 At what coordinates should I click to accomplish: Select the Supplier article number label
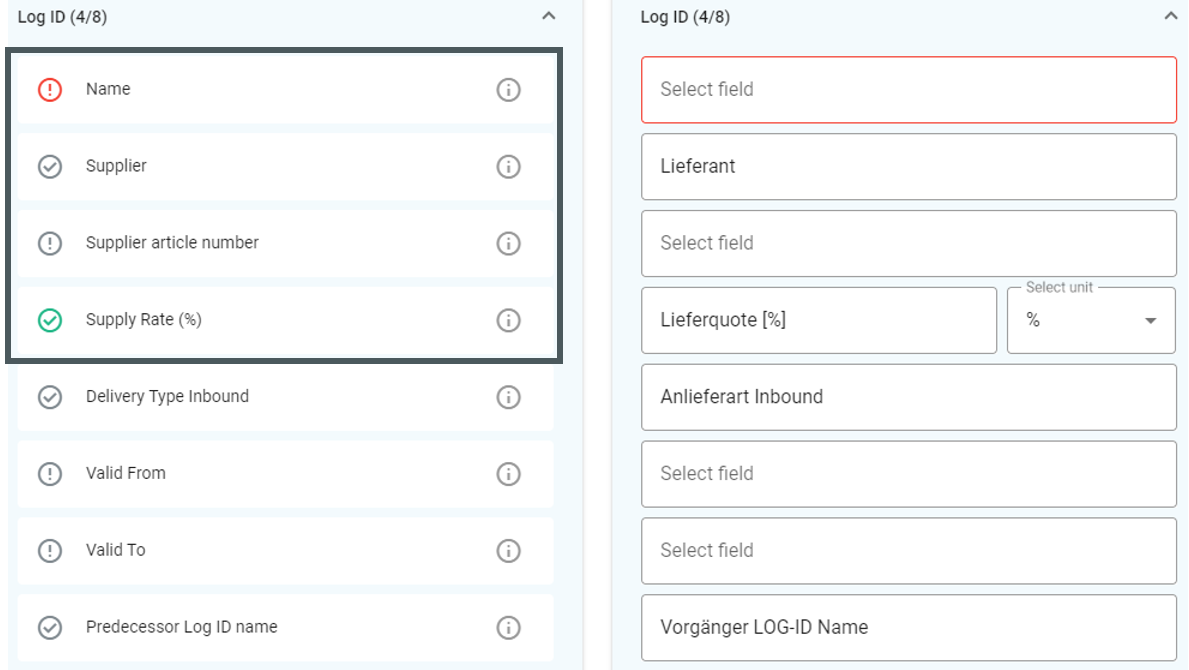[x=172, y=243]
